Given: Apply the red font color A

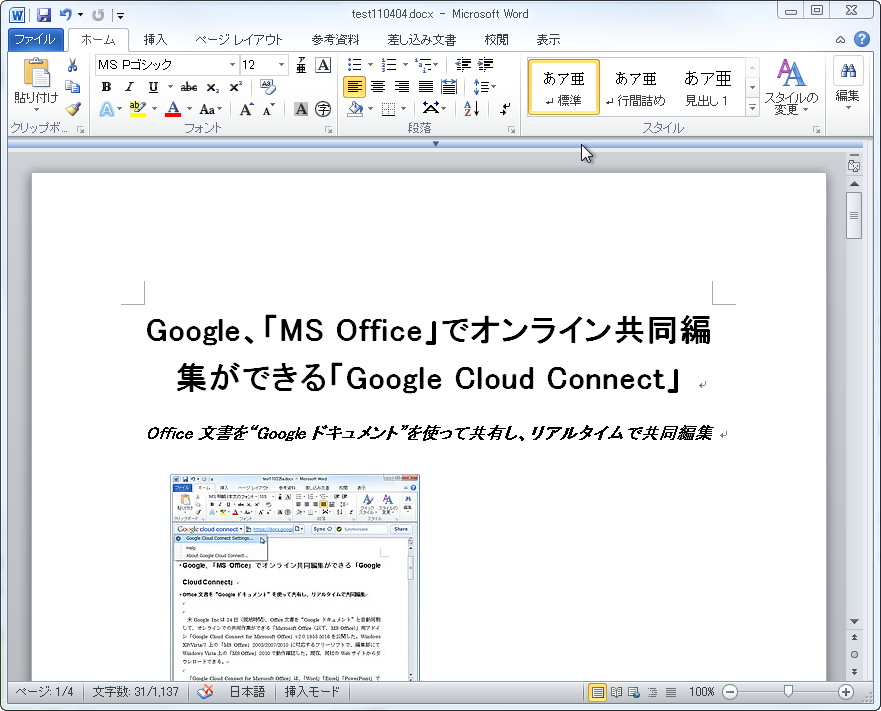Looking at the screenshot, I should tap(173, 108).
